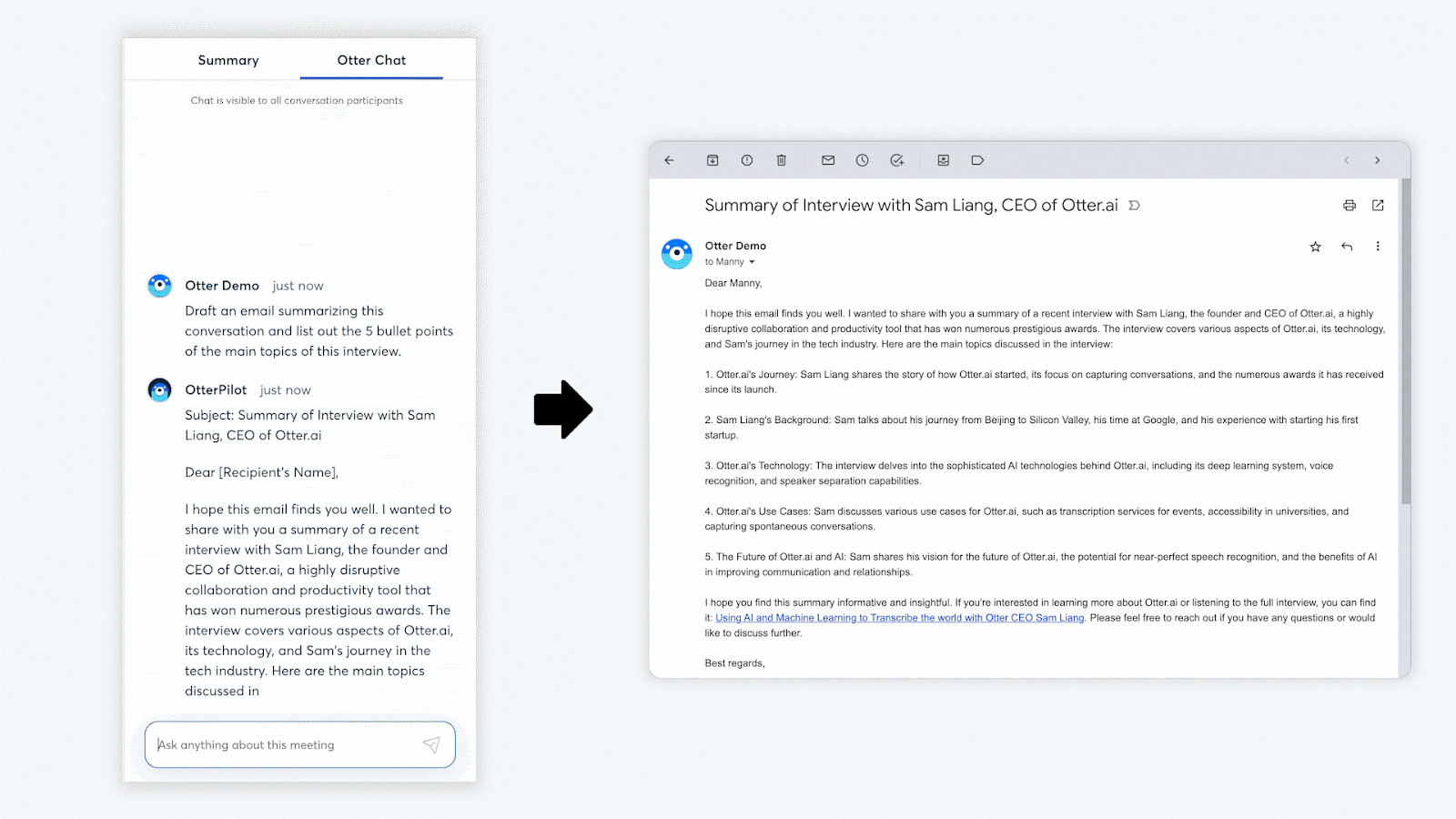Go to newer email chevron

click(x=1347, y=160)
